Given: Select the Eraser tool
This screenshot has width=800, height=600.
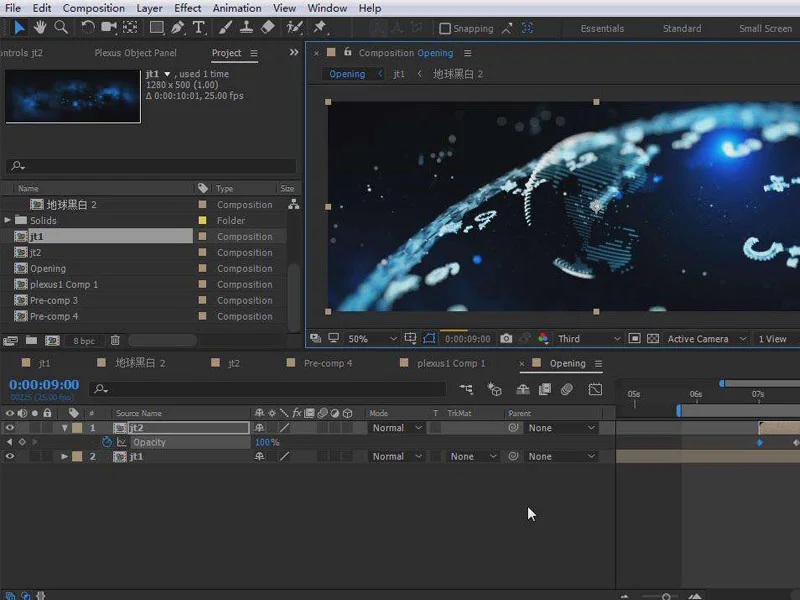Looking at the screenshot, I should point(268,27).
